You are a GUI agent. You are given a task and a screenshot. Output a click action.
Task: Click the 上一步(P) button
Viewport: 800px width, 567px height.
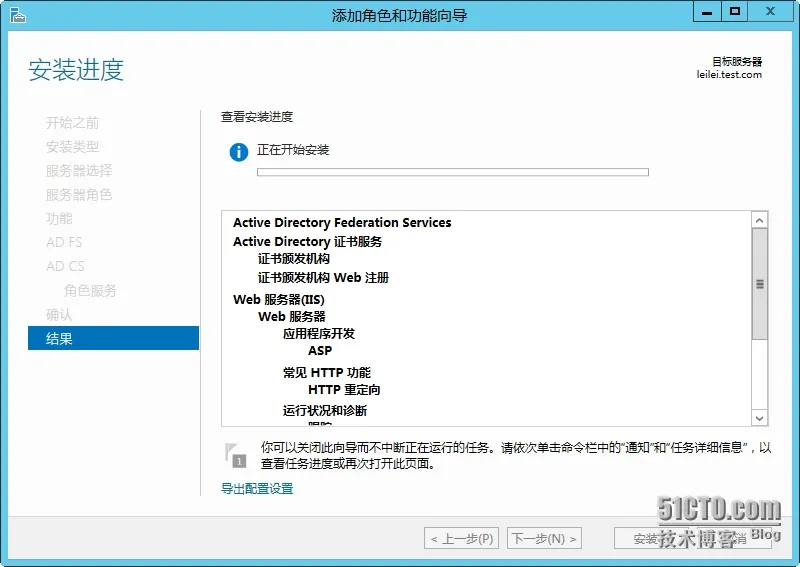tap(462, 538)
